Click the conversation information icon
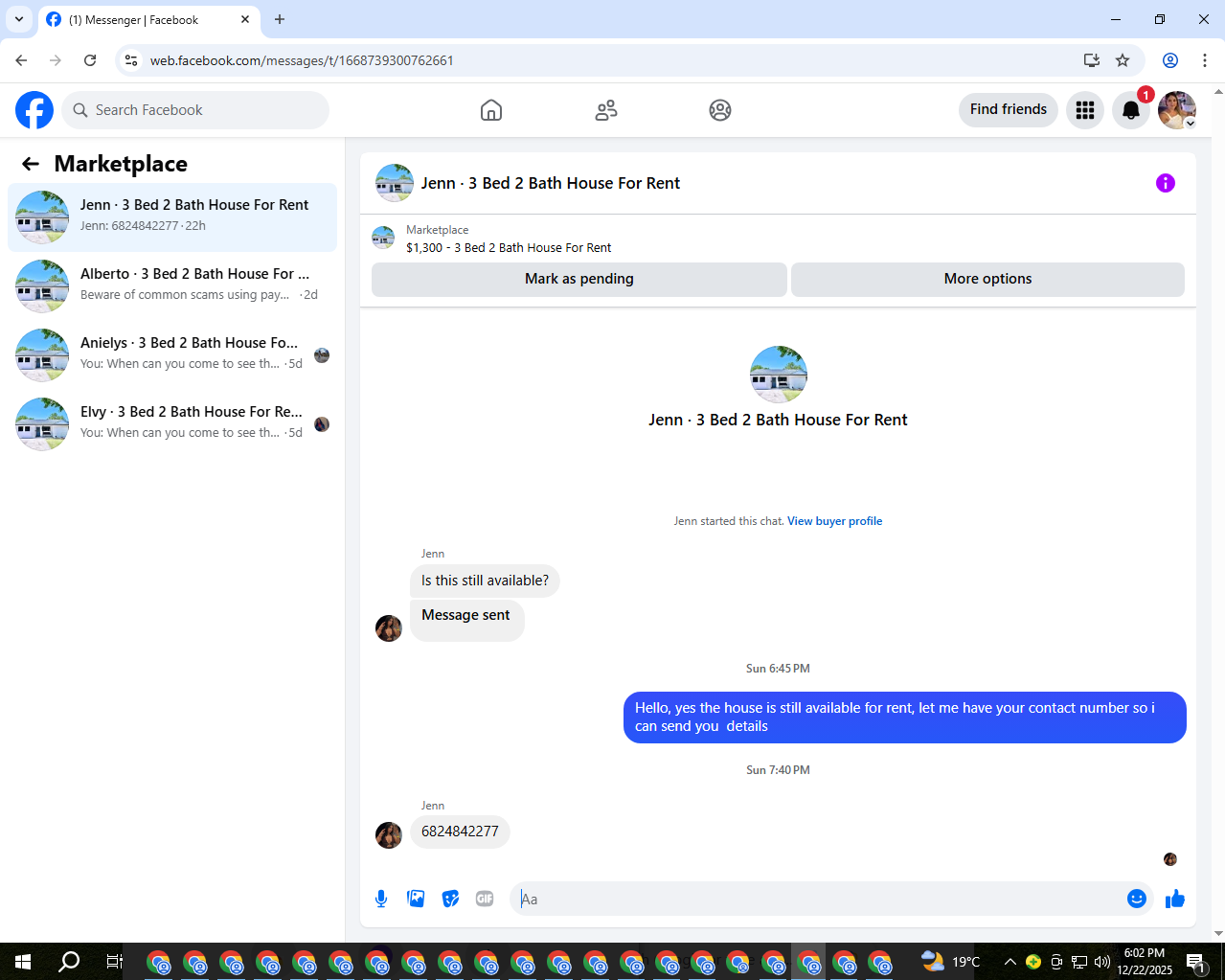Screen dimensions: 1225x980 (1166, 183)
